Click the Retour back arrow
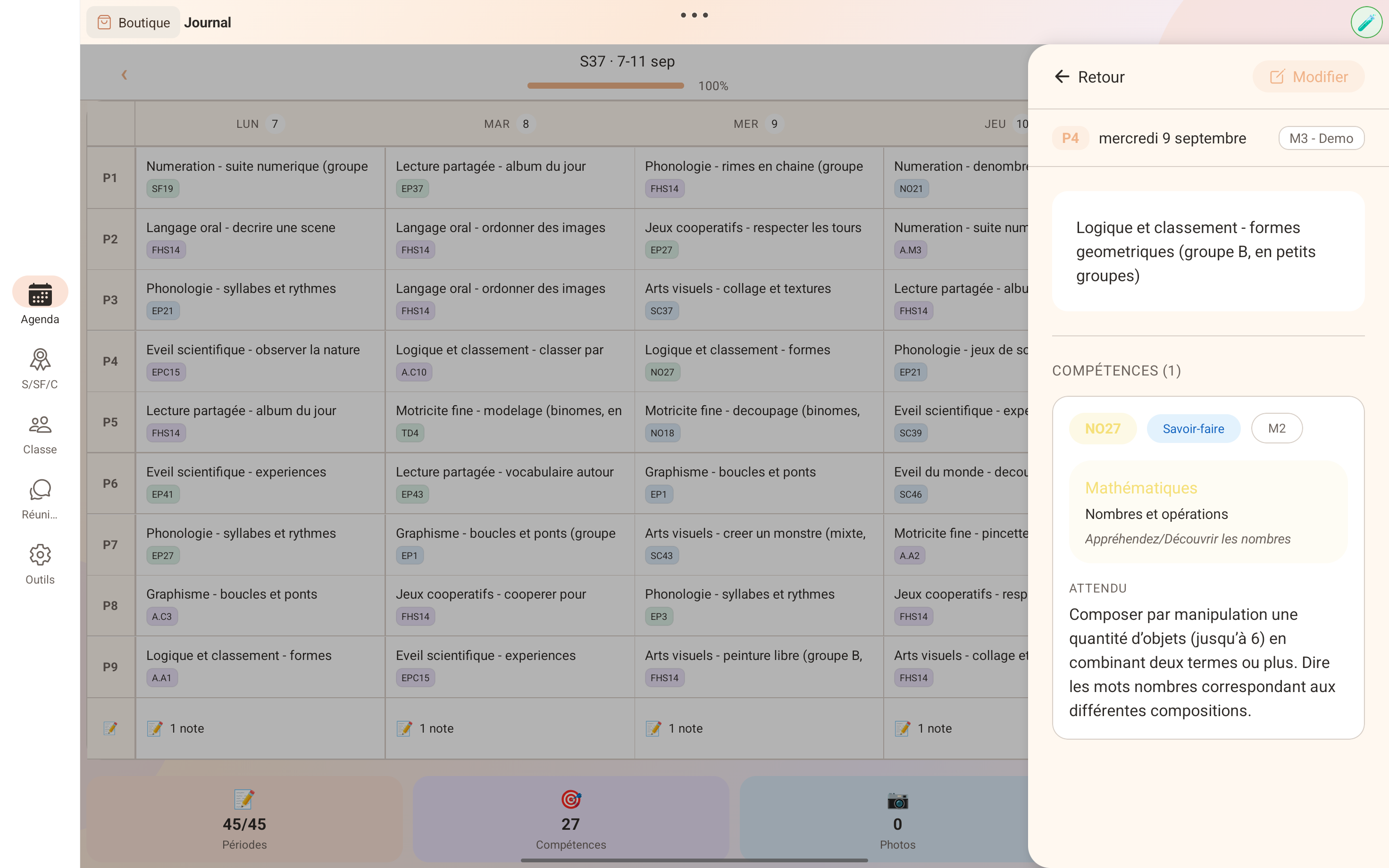The height and width of the screenshot is (868, 1389). [x=1062, y=77]
